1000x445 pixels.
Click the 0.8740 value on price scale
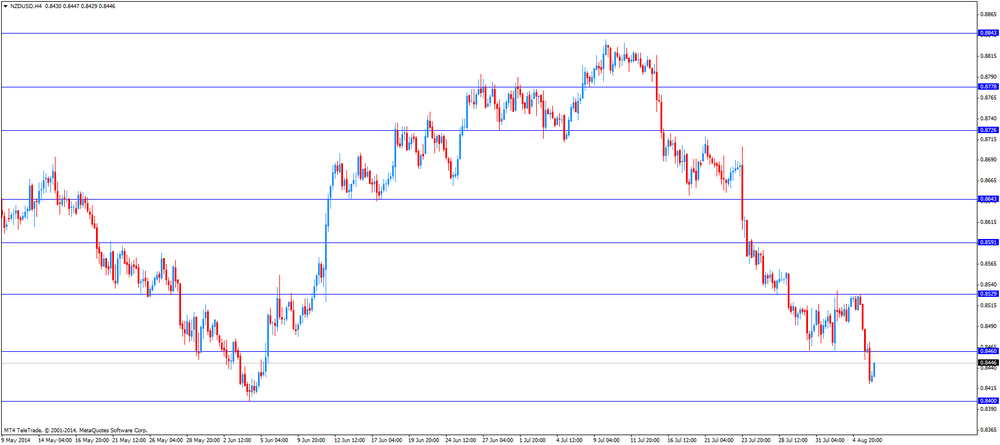pyautogui.click(x=989, y=119)
